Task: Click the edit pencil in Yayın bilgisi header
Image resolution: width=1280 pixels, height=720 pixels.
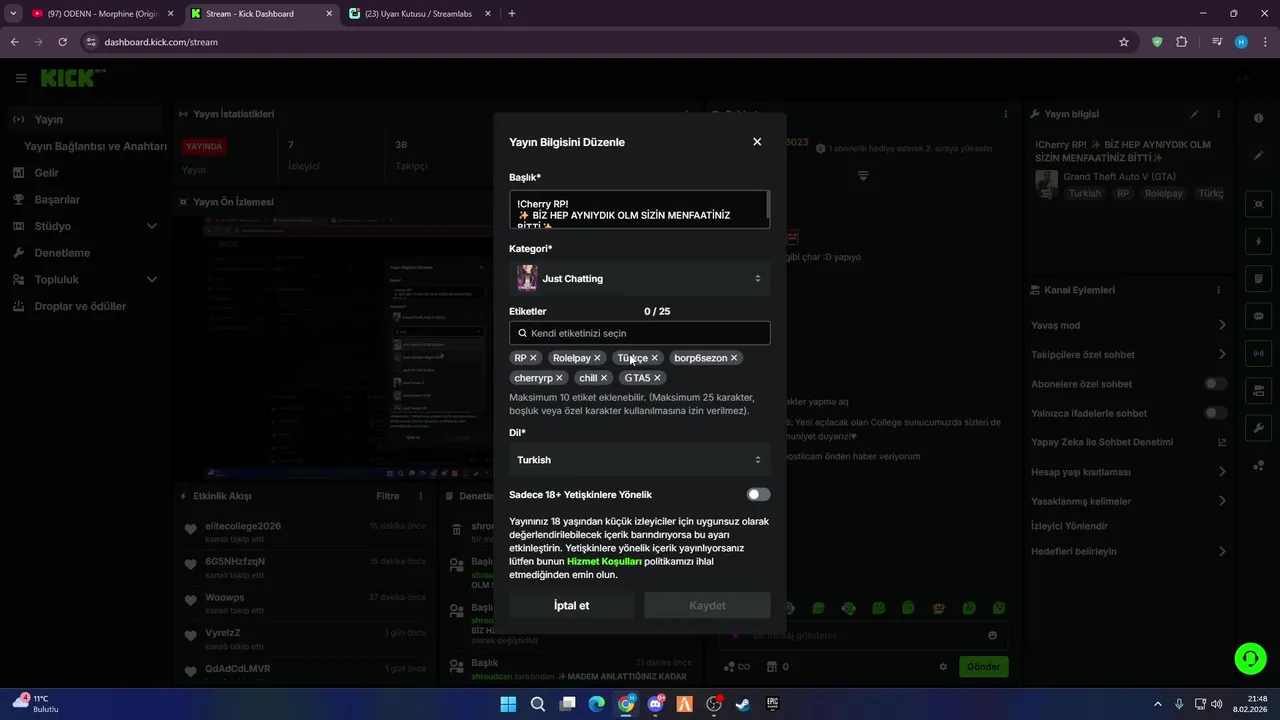Action: pos(1194,114)
